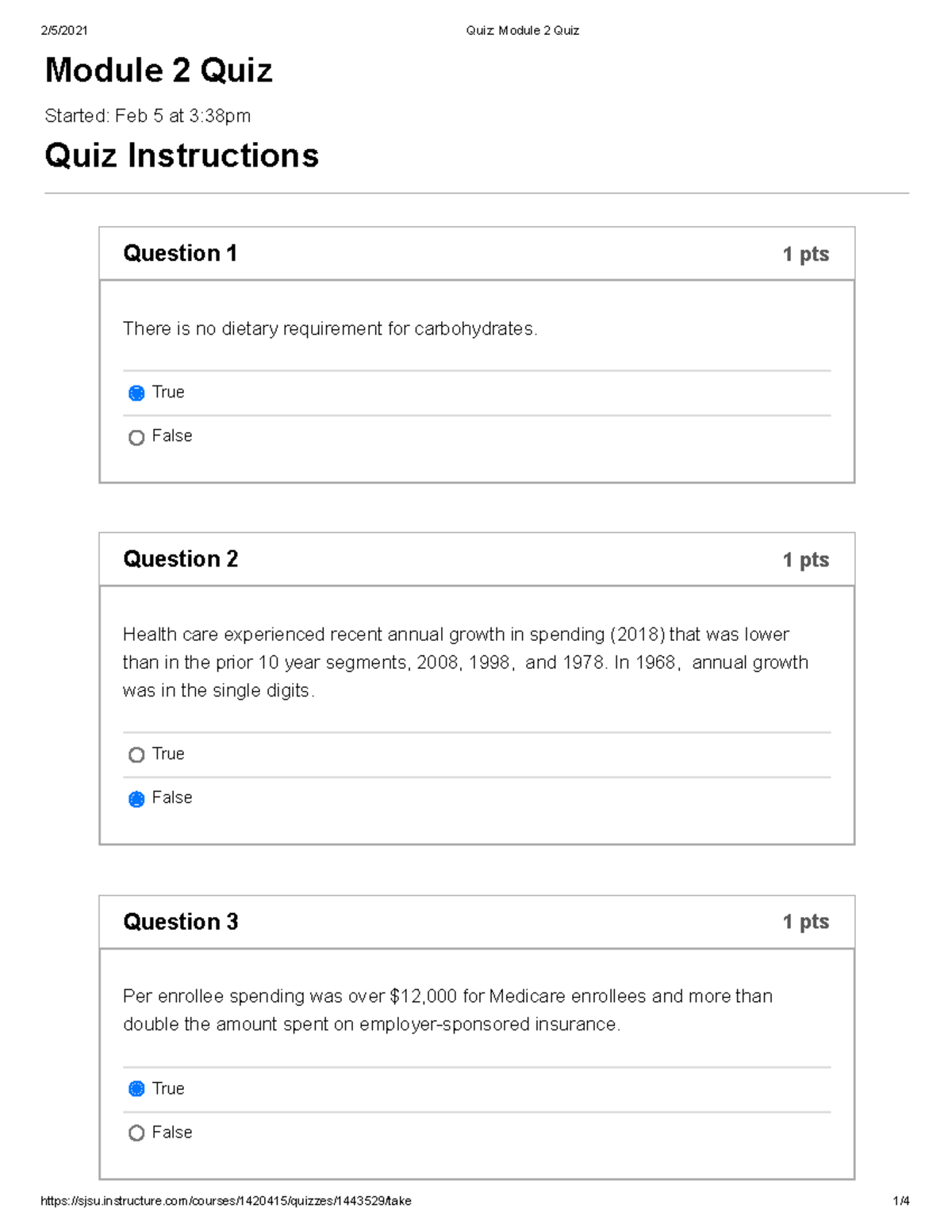
Task: Click the Quiz Instructions heading
Action: [x=182, y=155]
